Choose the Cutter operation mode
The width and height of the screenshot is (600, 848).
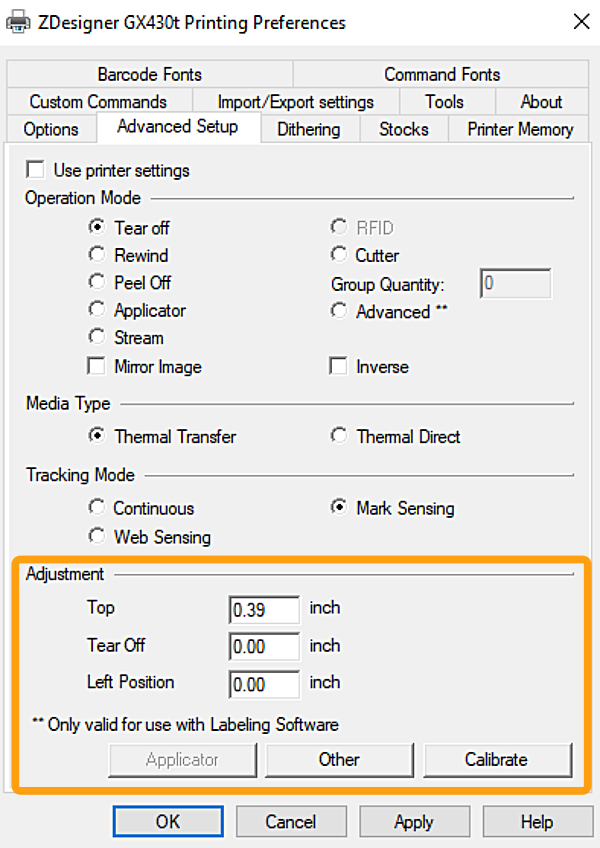[339, 254]
